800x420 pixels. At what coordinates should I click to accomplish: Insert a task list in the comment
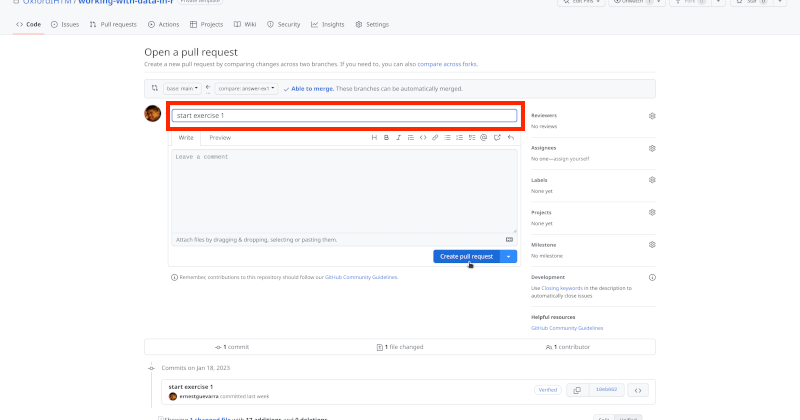471,137
